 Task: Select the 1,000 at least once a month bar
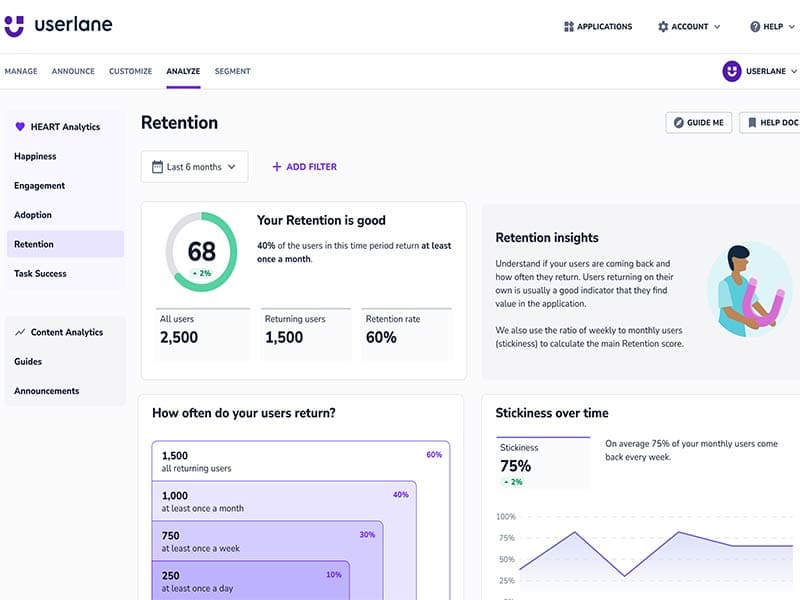tap(283, 500)
